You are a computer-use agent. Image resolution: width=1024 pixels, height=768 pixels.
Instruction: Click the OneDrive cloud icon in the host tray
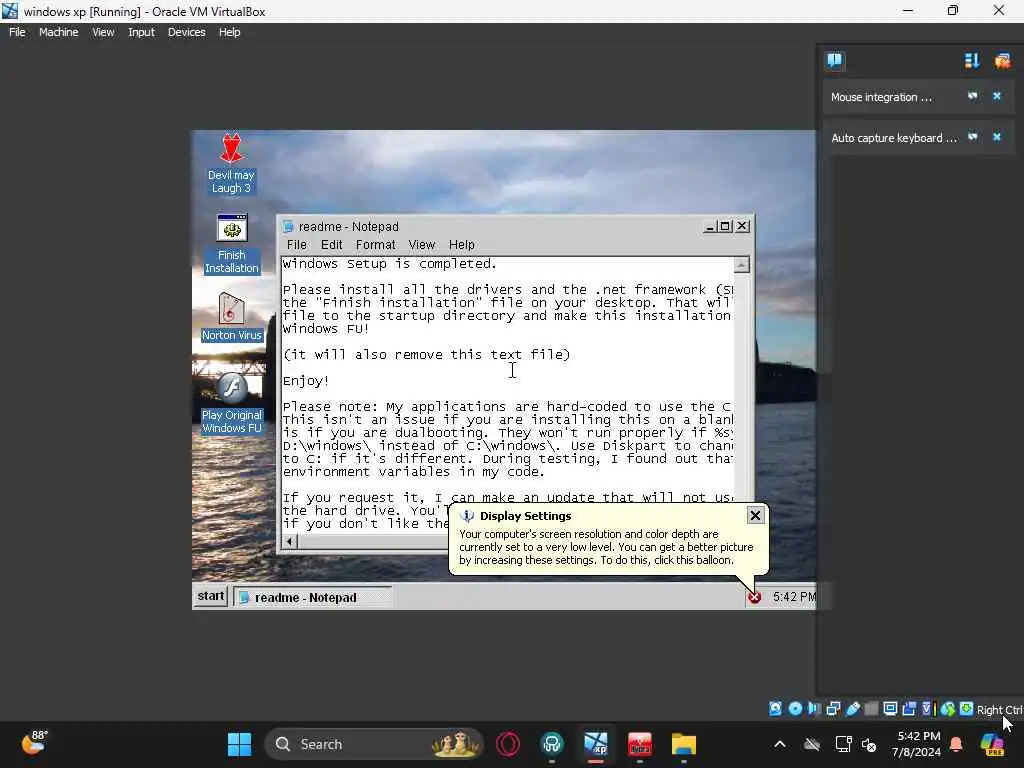point(812,744)
